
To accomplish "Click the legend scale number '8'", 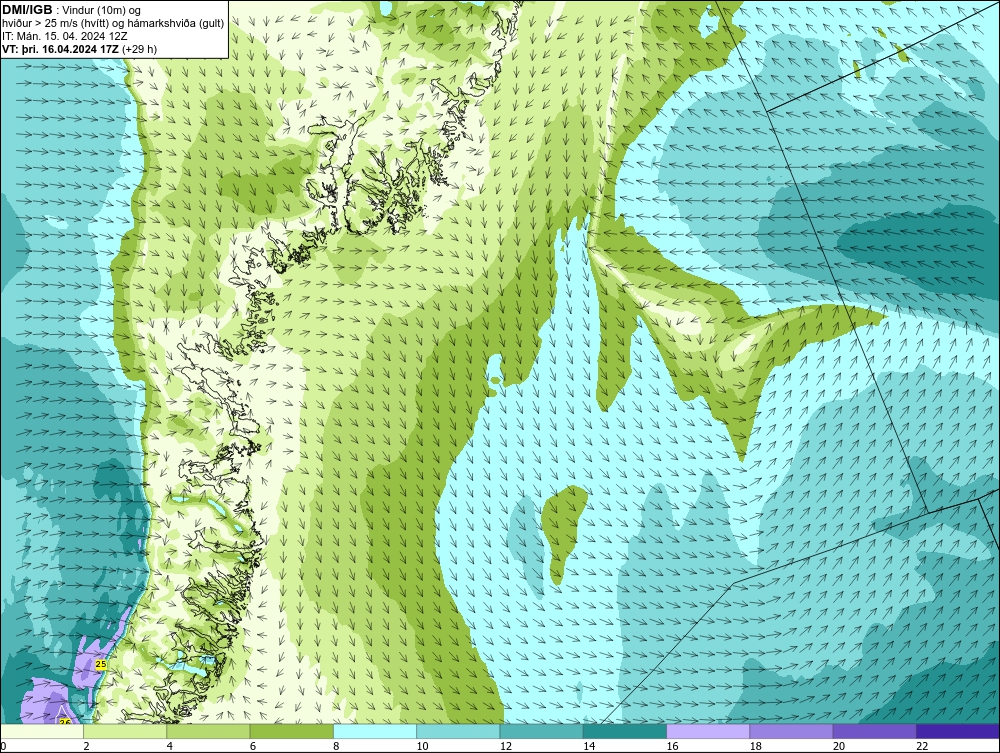I will (336, 747).
